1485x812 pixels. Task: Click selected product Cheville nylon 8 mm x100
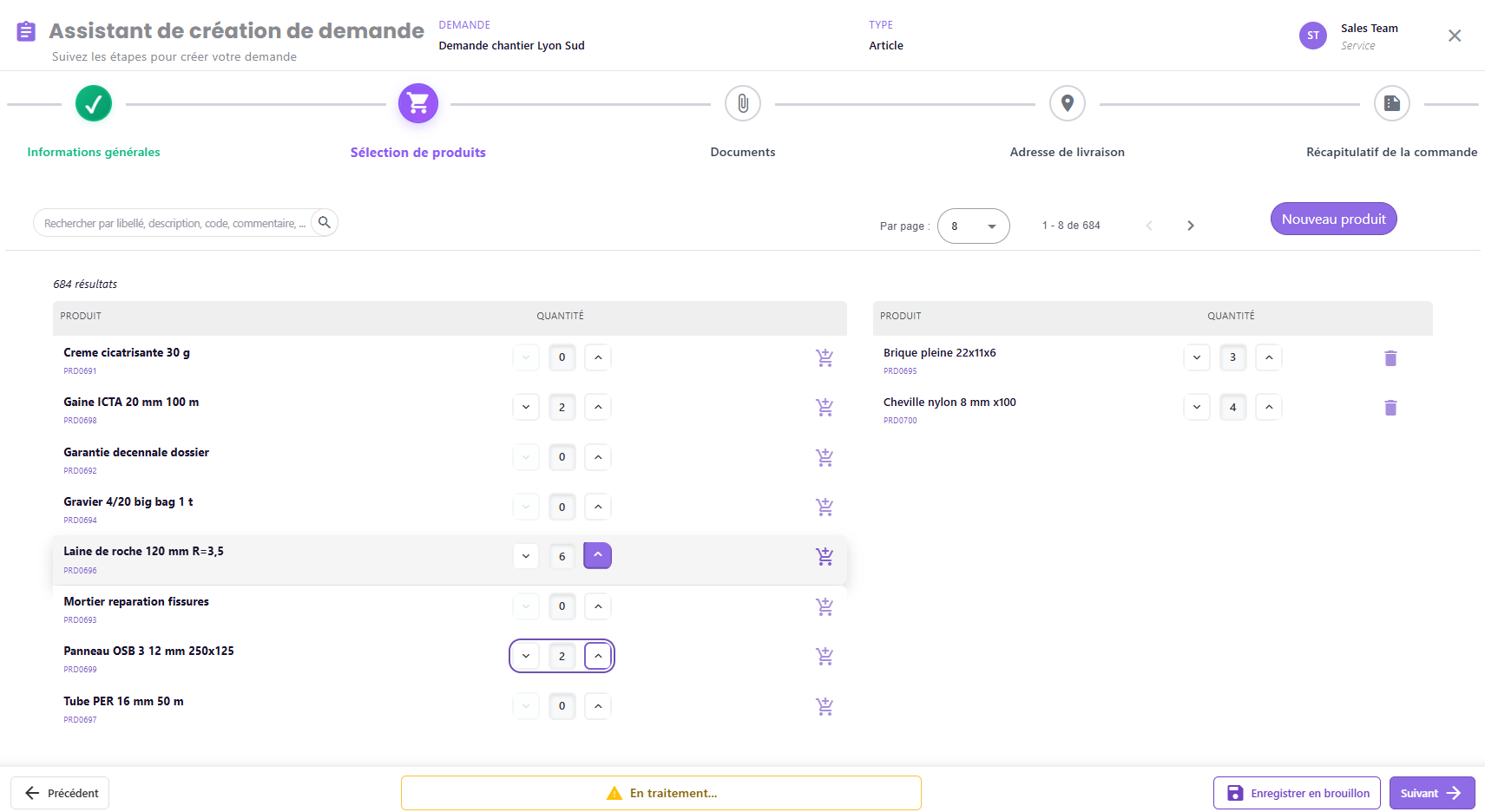pyautogui.click(x=949, y=403)
